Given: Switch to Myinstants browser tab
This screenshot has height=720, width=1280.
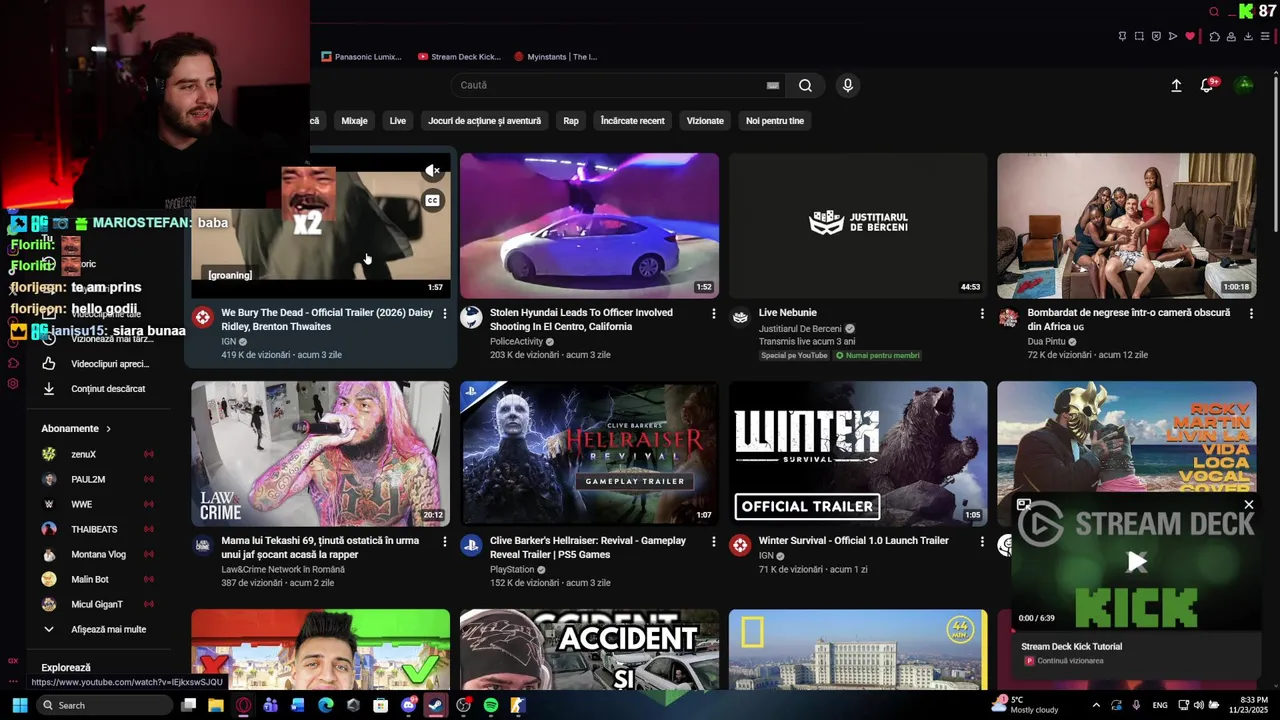Looking at the screenshot, I should (556, 57).
